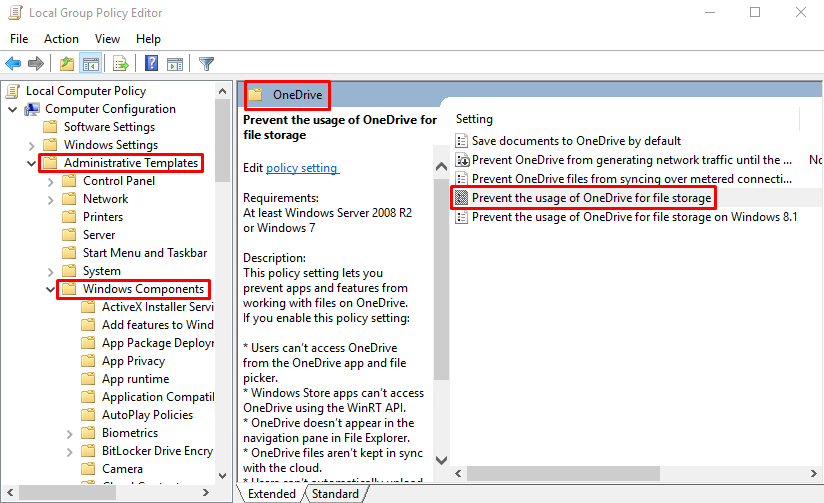The width and height of the screenshot is (824, 503).
Task: Click the Printers folder icon
Action: (69, 217)
